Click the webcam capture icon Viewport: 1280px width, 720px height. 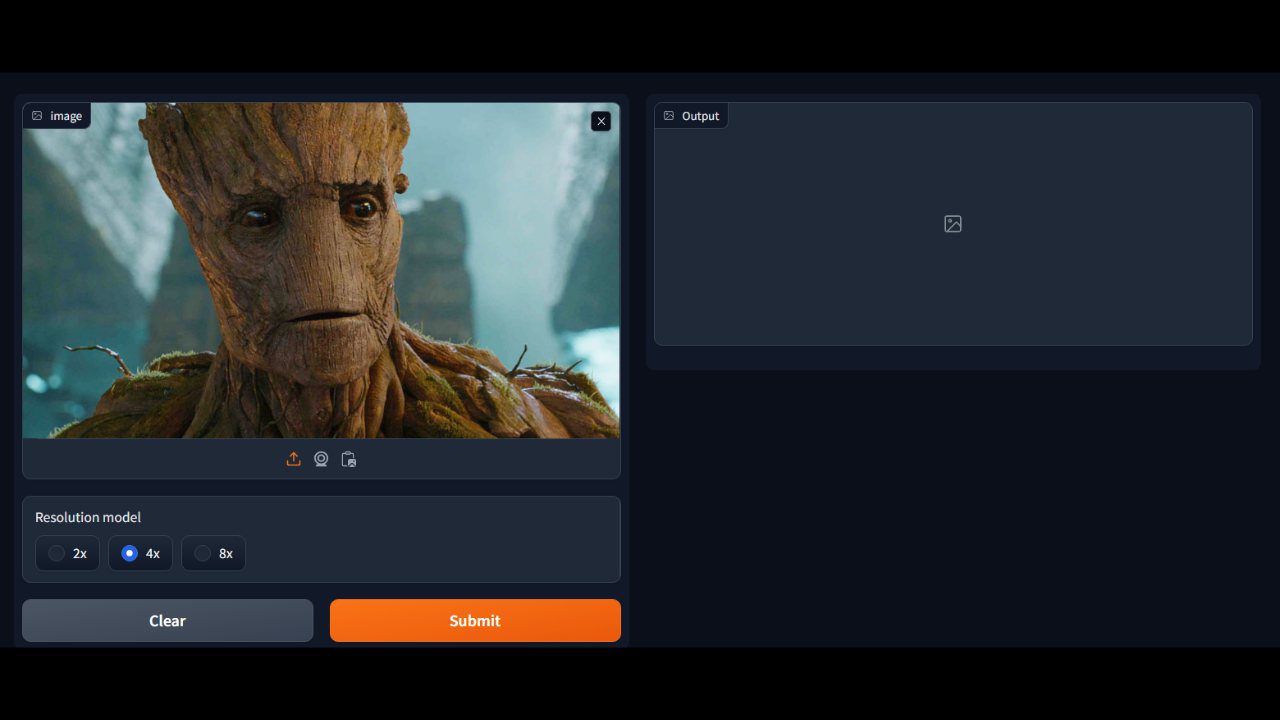(321, 459)
